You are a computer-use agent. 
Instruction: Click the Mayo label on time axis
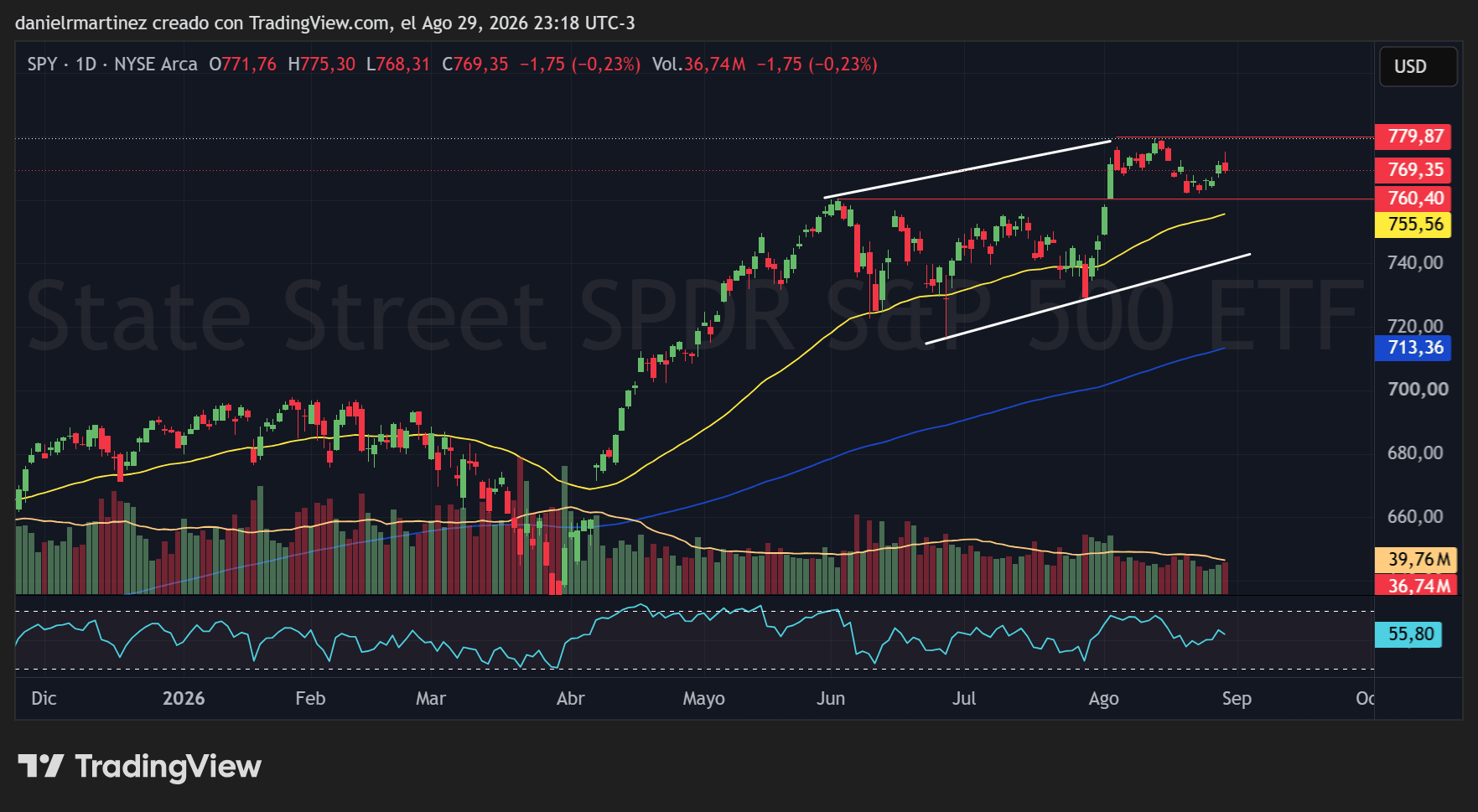click(x=704, y=699)
